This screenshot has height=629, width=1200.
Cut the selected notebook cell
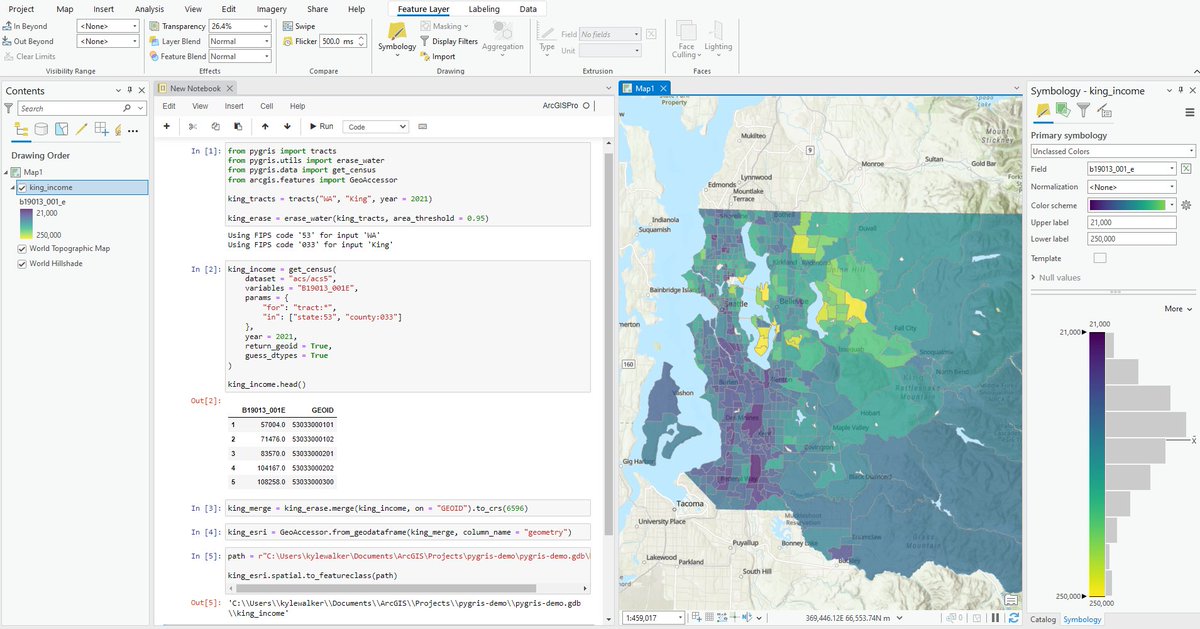point(193,127)
